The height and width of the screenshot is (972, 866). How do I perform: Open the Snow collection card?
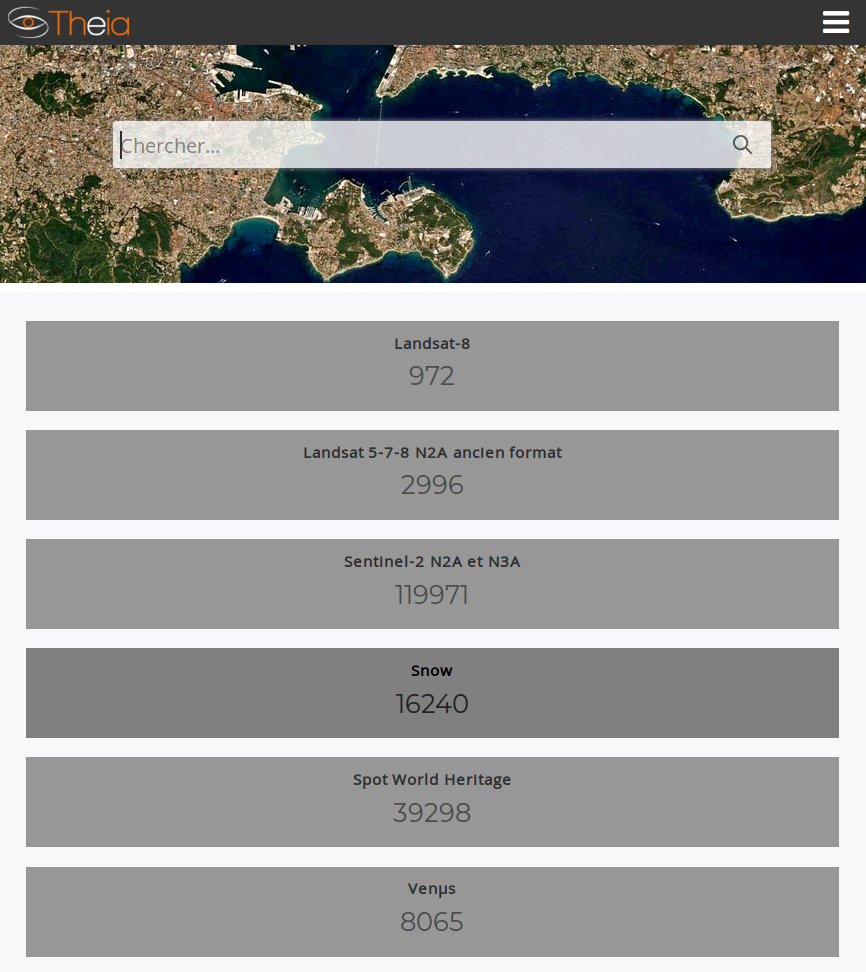pyautogui.click(x=432, y=693)
